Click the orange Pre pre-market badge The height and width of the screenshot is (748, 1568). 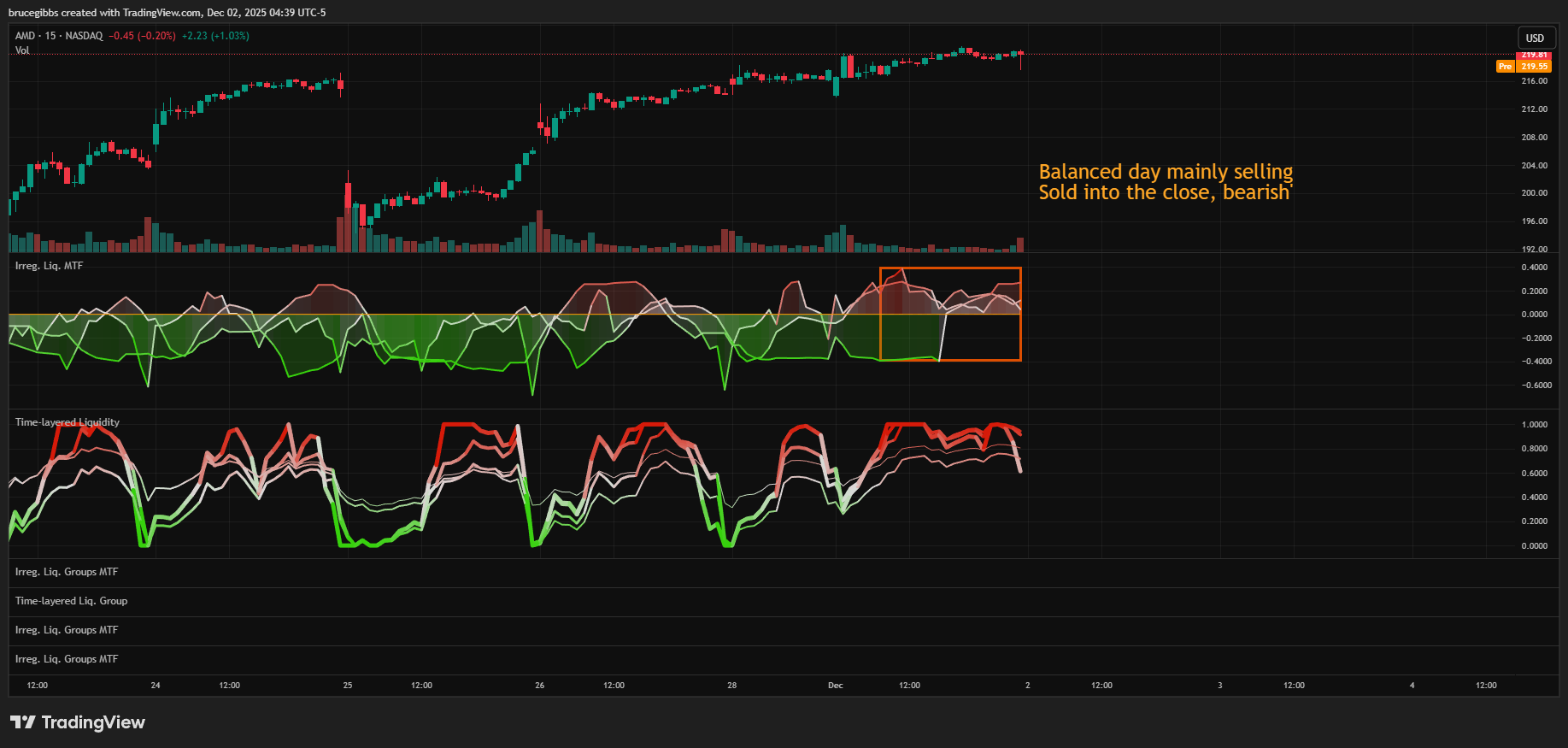(1505, 67)
